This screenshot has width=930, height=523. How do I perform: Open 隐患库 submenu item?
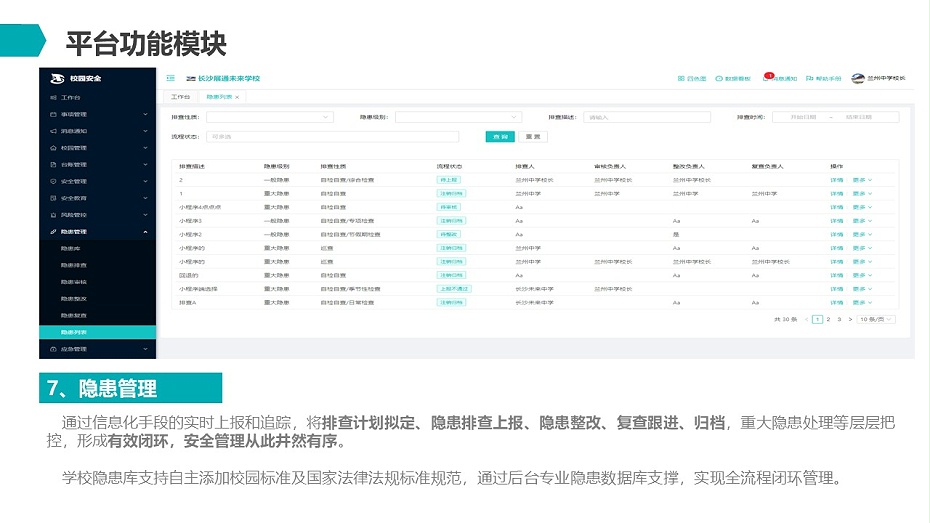[71, 248]
